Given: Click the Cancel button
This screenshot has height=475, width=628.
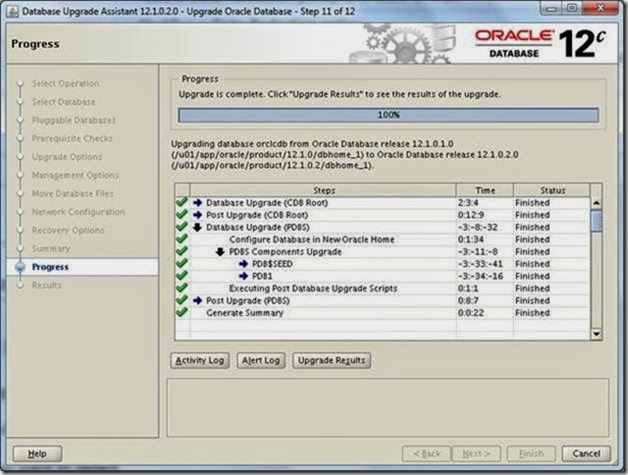Looking at the screenshot, I should 586,454.
